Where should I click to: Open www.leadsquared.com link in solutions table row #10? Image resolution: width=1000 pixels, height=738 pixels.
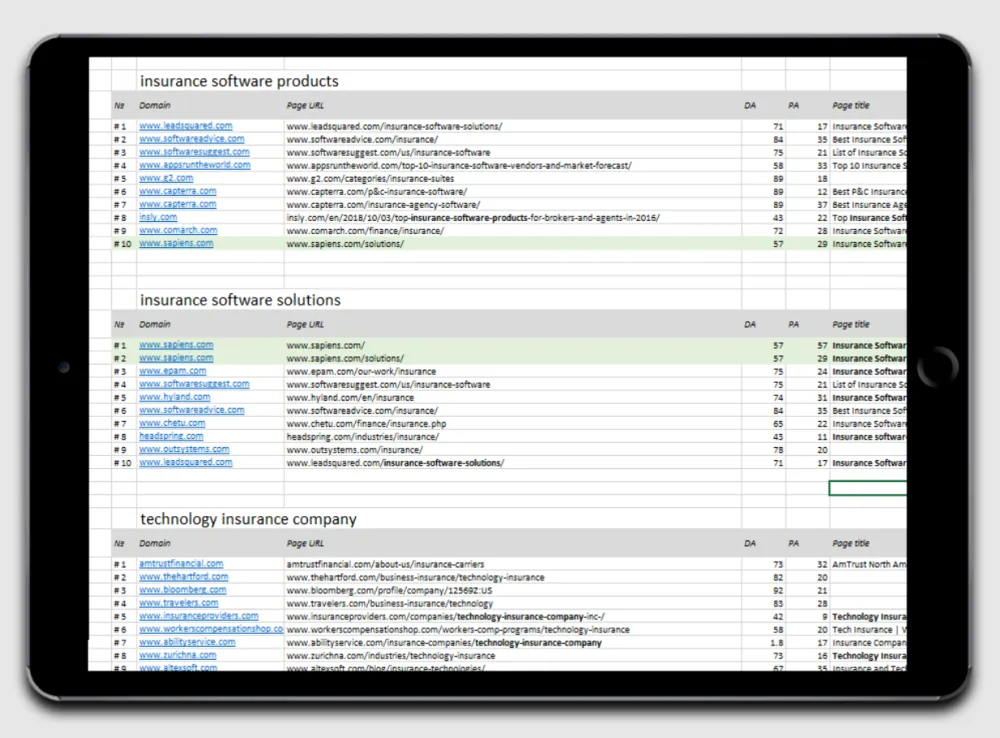[186, 462]
